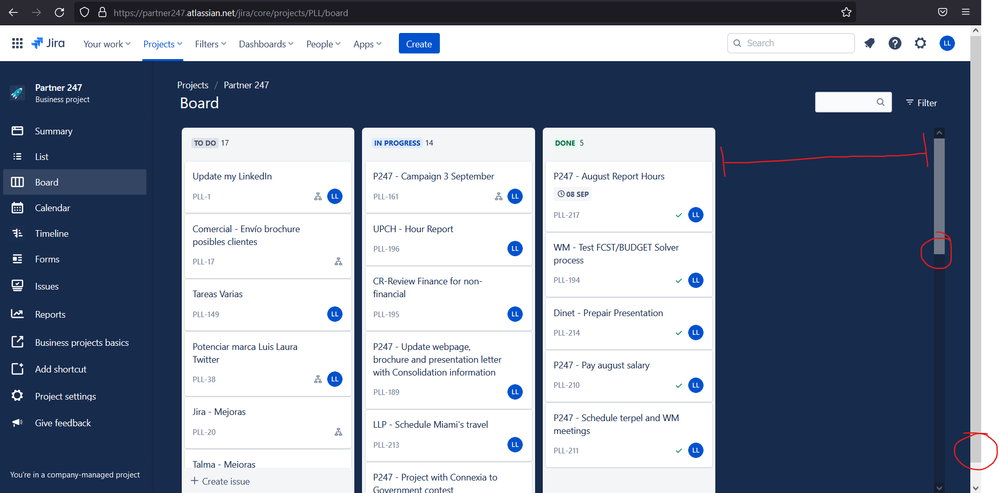Open Reports in the sidebar
This screenshot has height=493, width=999.
[75, 315]
